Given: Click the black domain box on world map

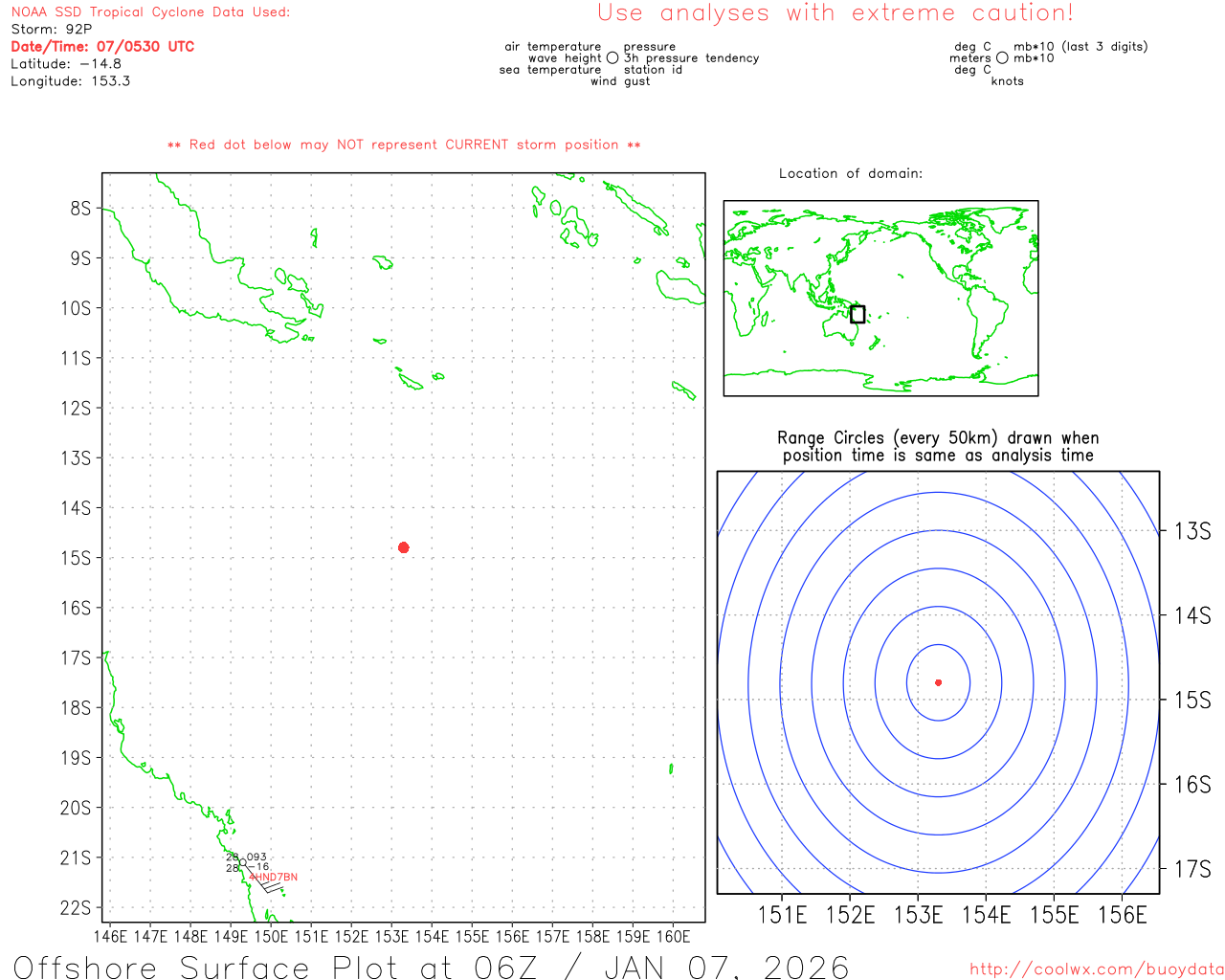Looking at the screenshot, I should click(857, 314).
